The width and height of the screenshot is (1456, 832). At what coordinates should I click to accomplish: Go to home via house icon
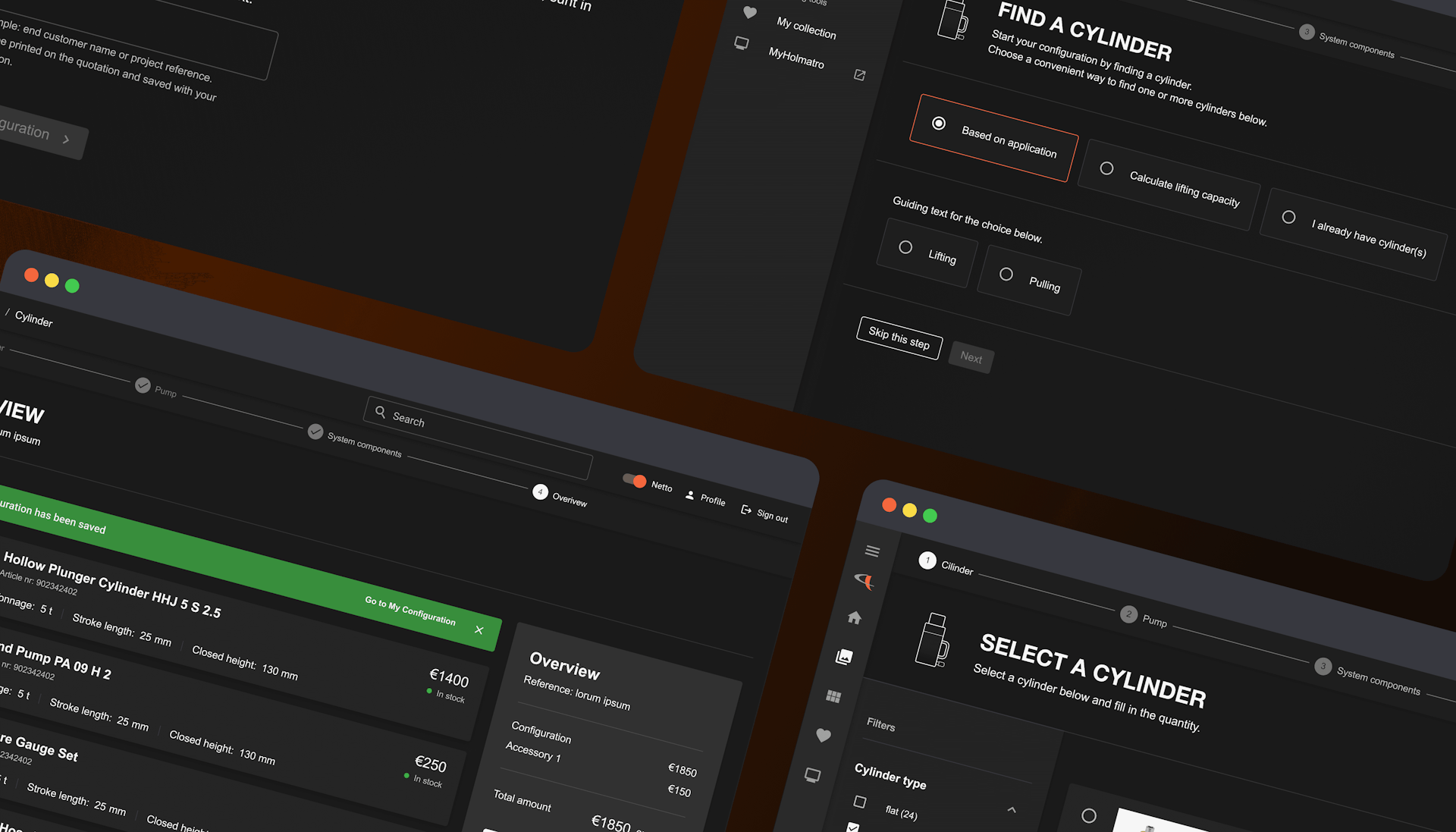point(855,618)
